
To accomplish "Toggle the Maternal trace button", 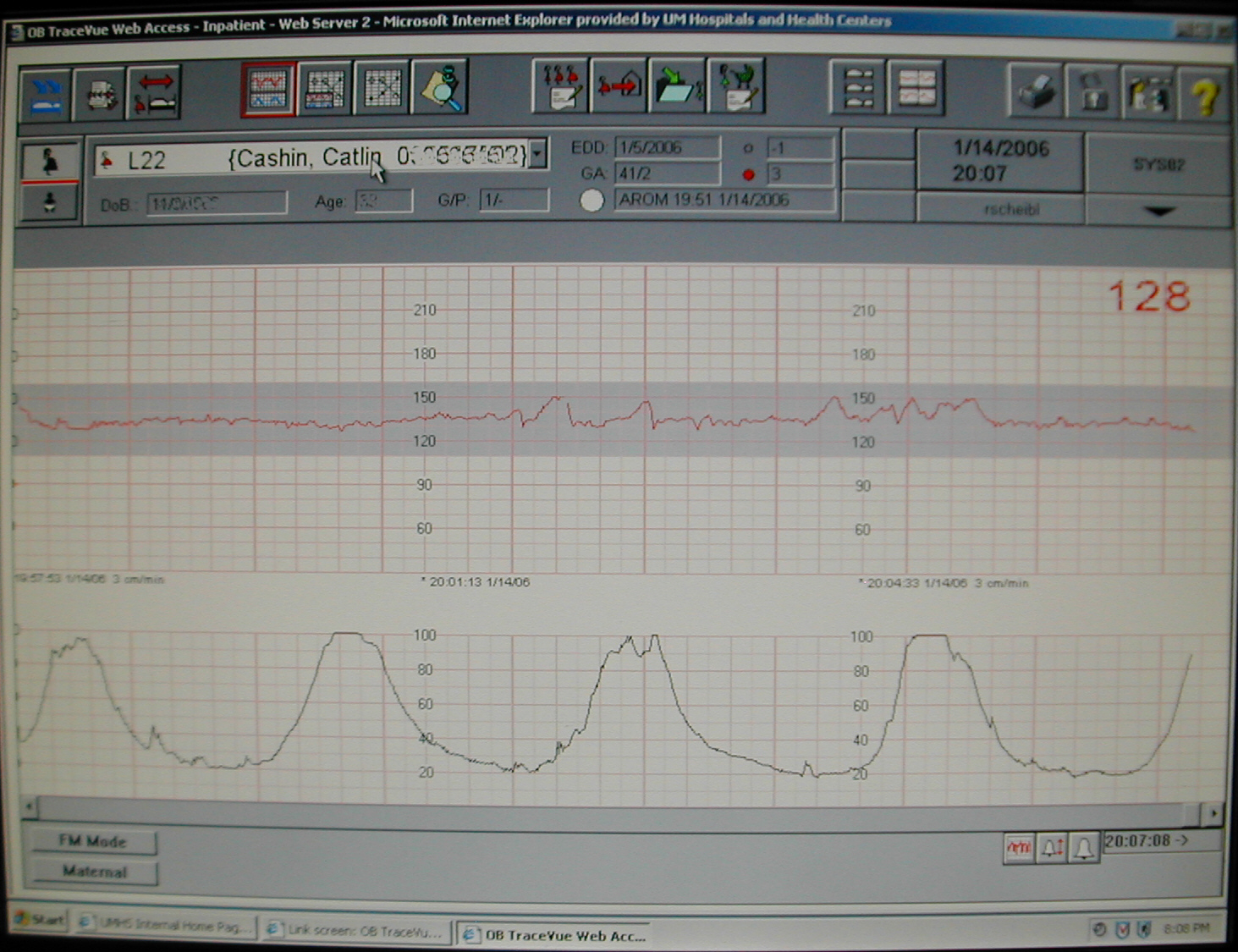I will click(x=94, y=872).
